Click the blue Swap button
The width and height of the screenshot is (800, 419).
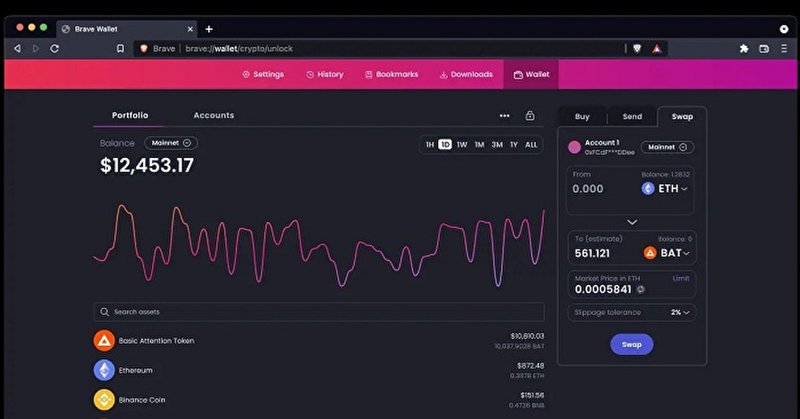(x=632, y=344)
